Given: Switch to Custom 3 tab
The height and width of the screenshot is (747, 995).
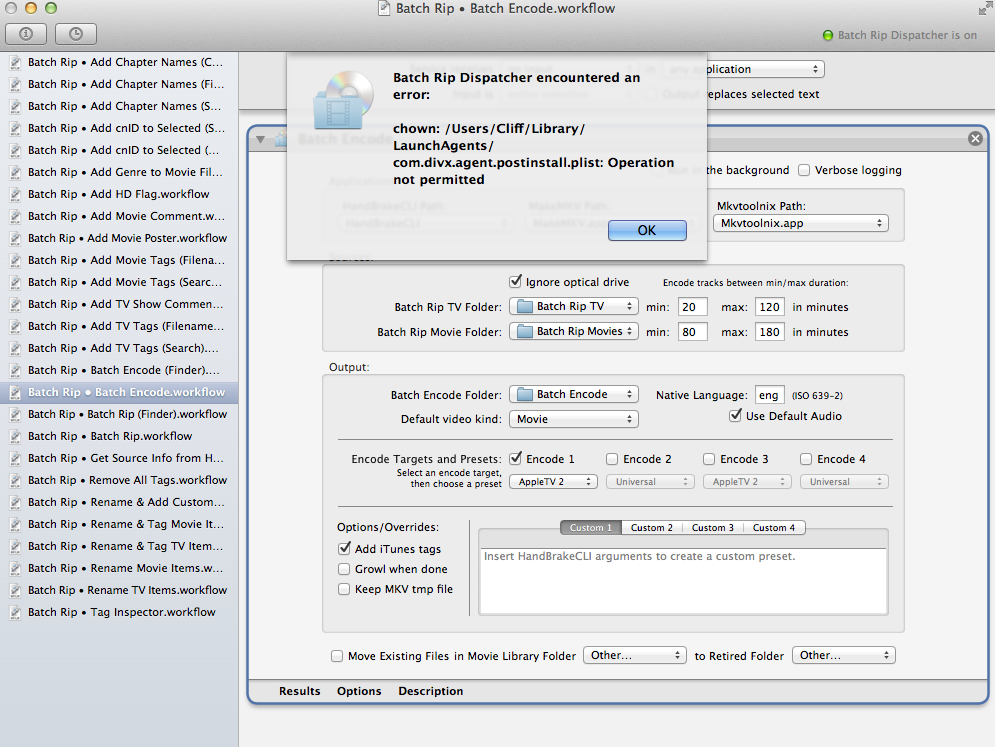Looking at the screenshot, I should (713, 528).
